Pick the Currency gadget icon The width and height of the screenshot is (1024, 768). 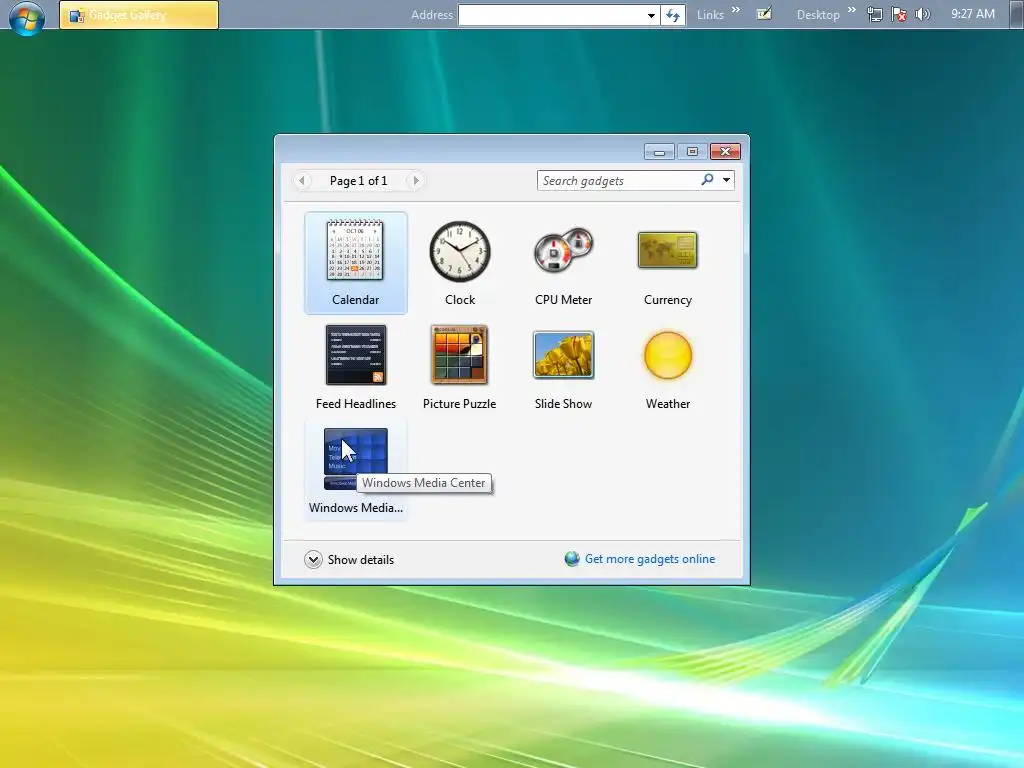pyautogui.click(x=667, y=249)
